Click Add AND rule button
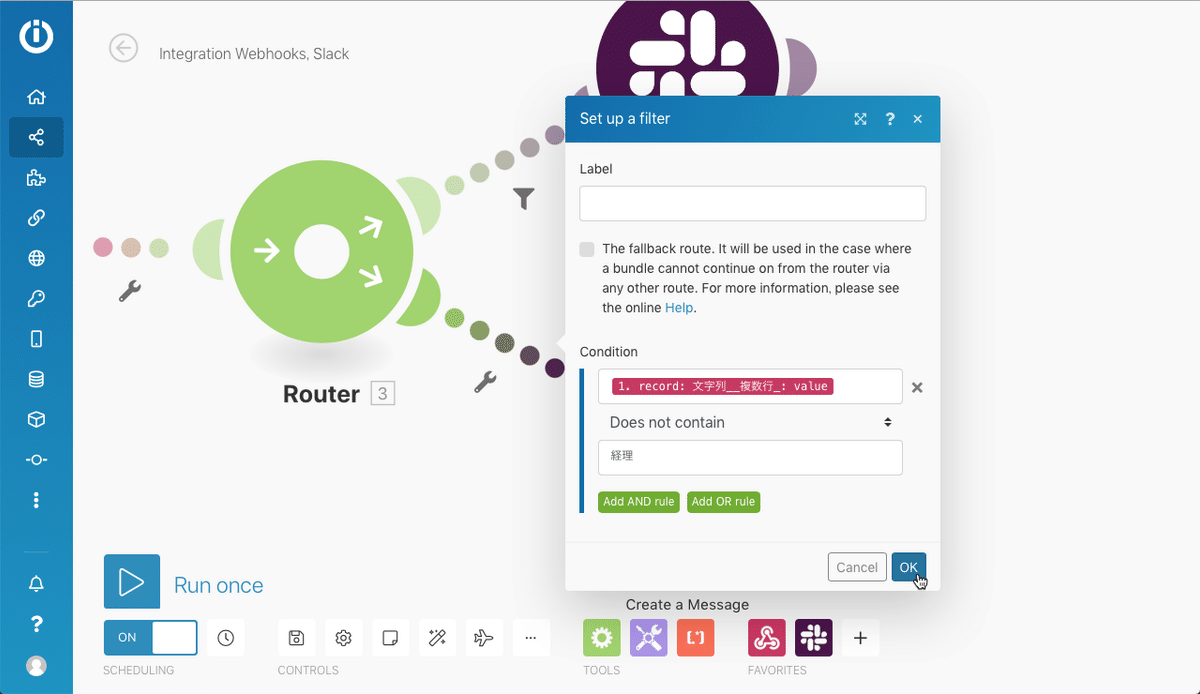This screenshot has width=1200, height=694. tap(639, 502)
